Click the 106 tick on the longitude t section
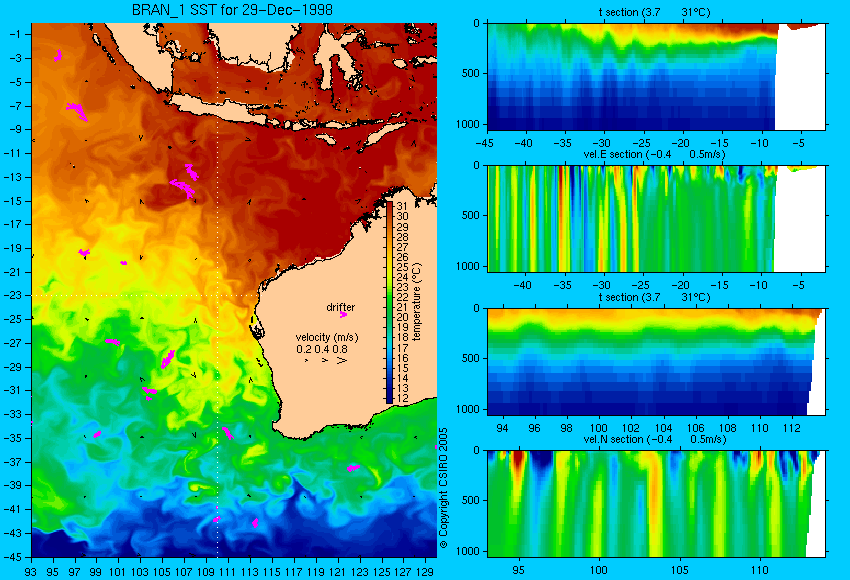This screenshot has height=580, width=850. click(696, 428)
